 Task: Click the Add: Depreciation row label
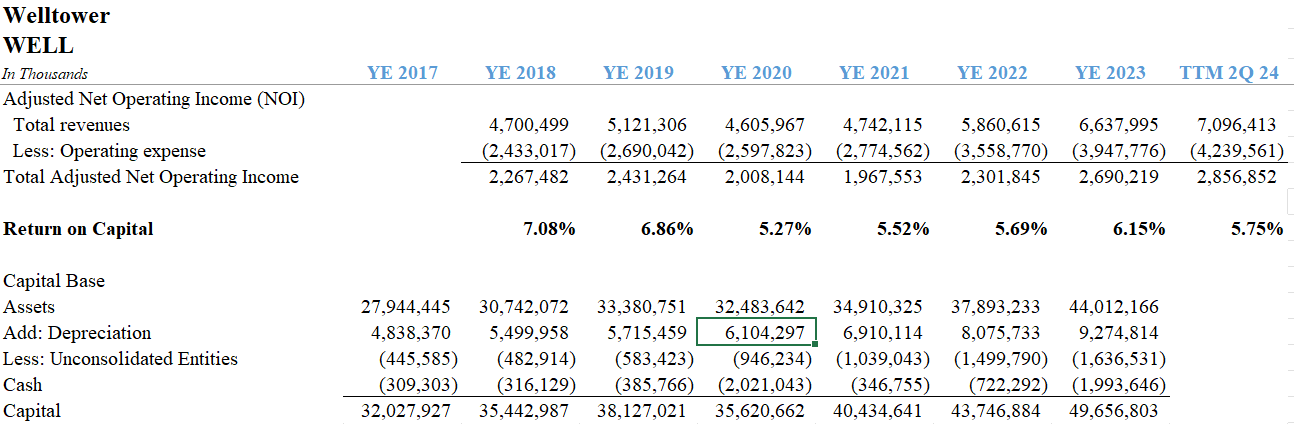(x=77, y=333)
